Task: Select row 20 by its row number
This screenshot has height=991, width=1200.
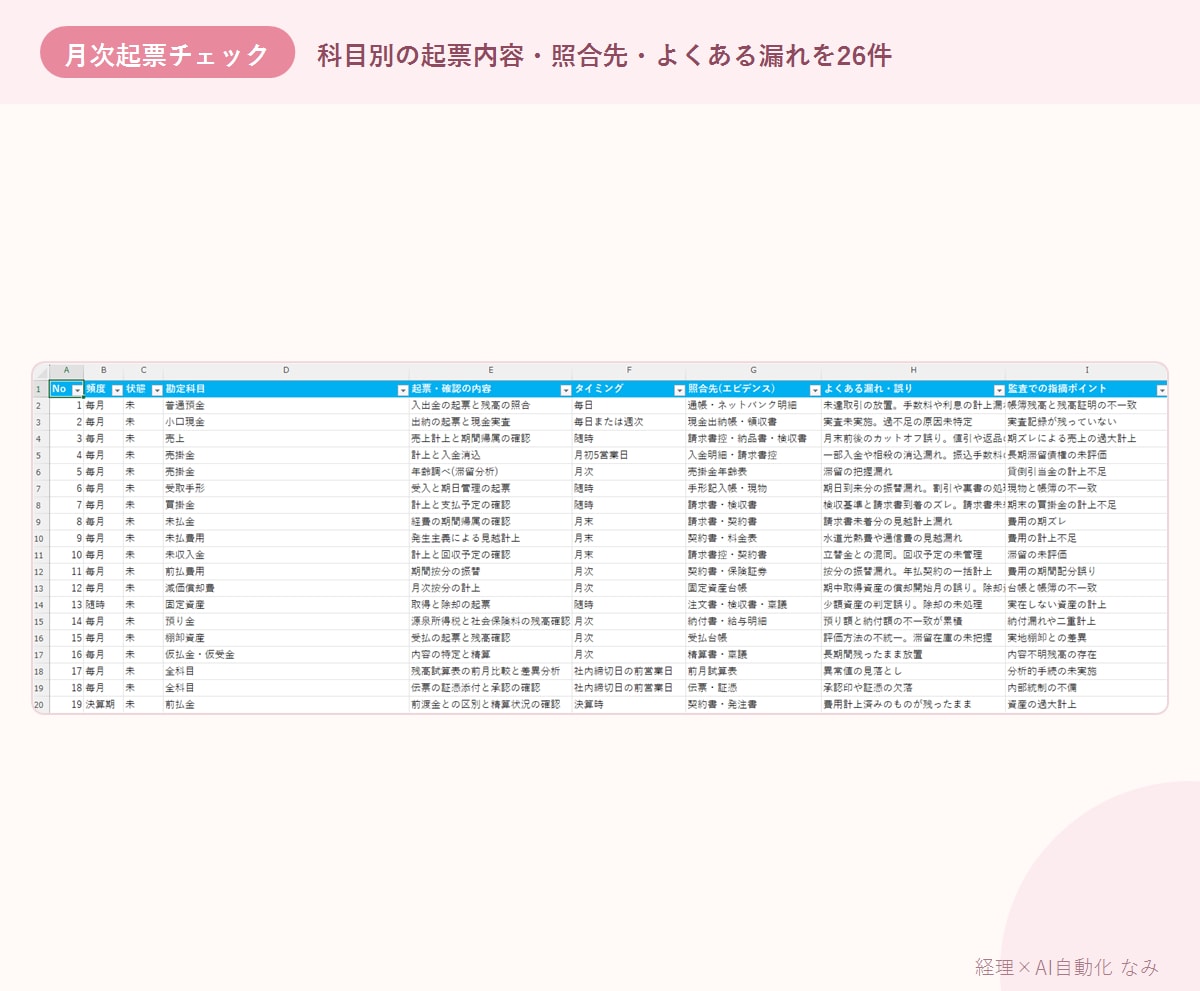Action: click(41, 704)
